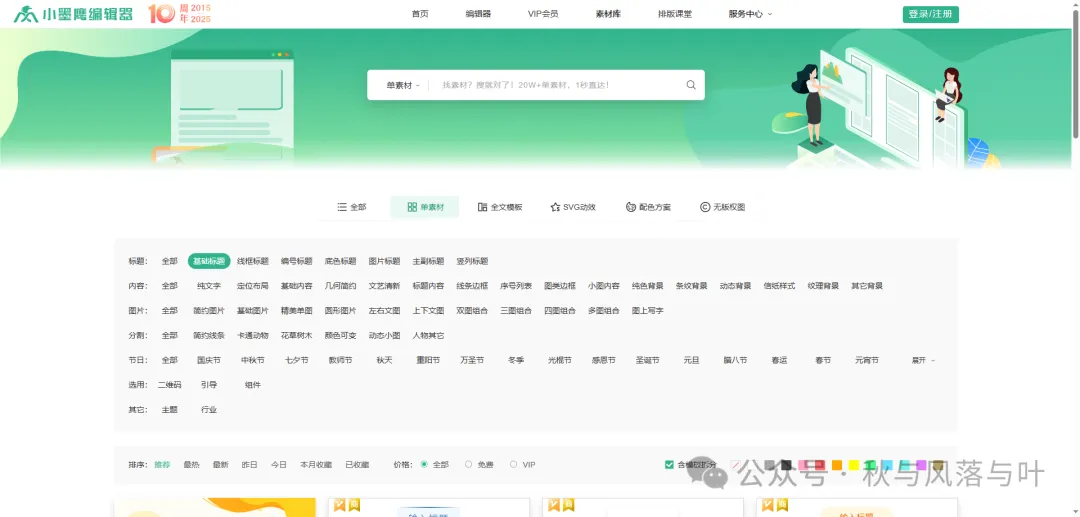This screenshot has width=1080, height=517.
Task: Choose the 引导 filter
Action: coord(209,385)
